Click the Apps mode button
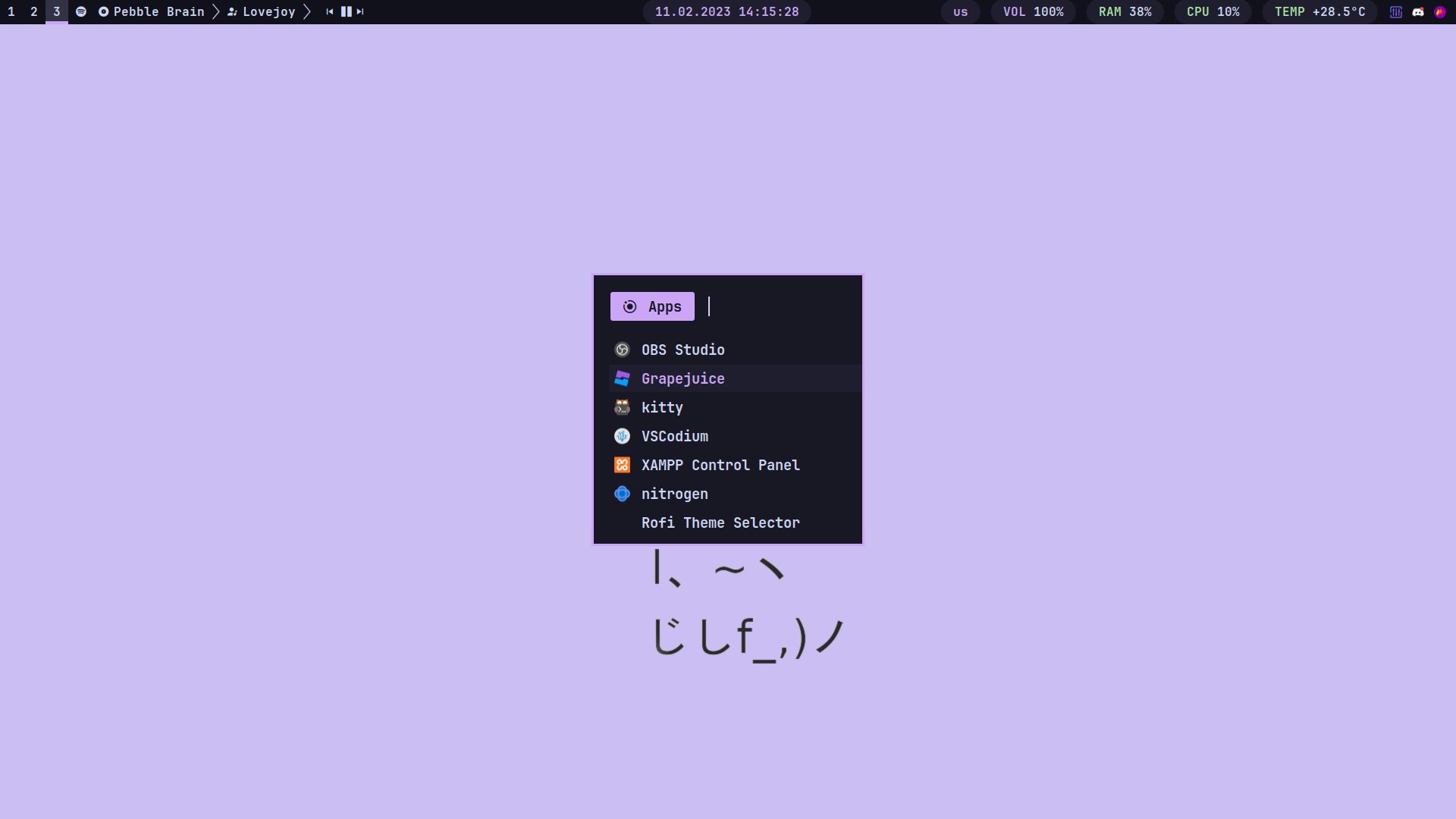 pos(652,306)
